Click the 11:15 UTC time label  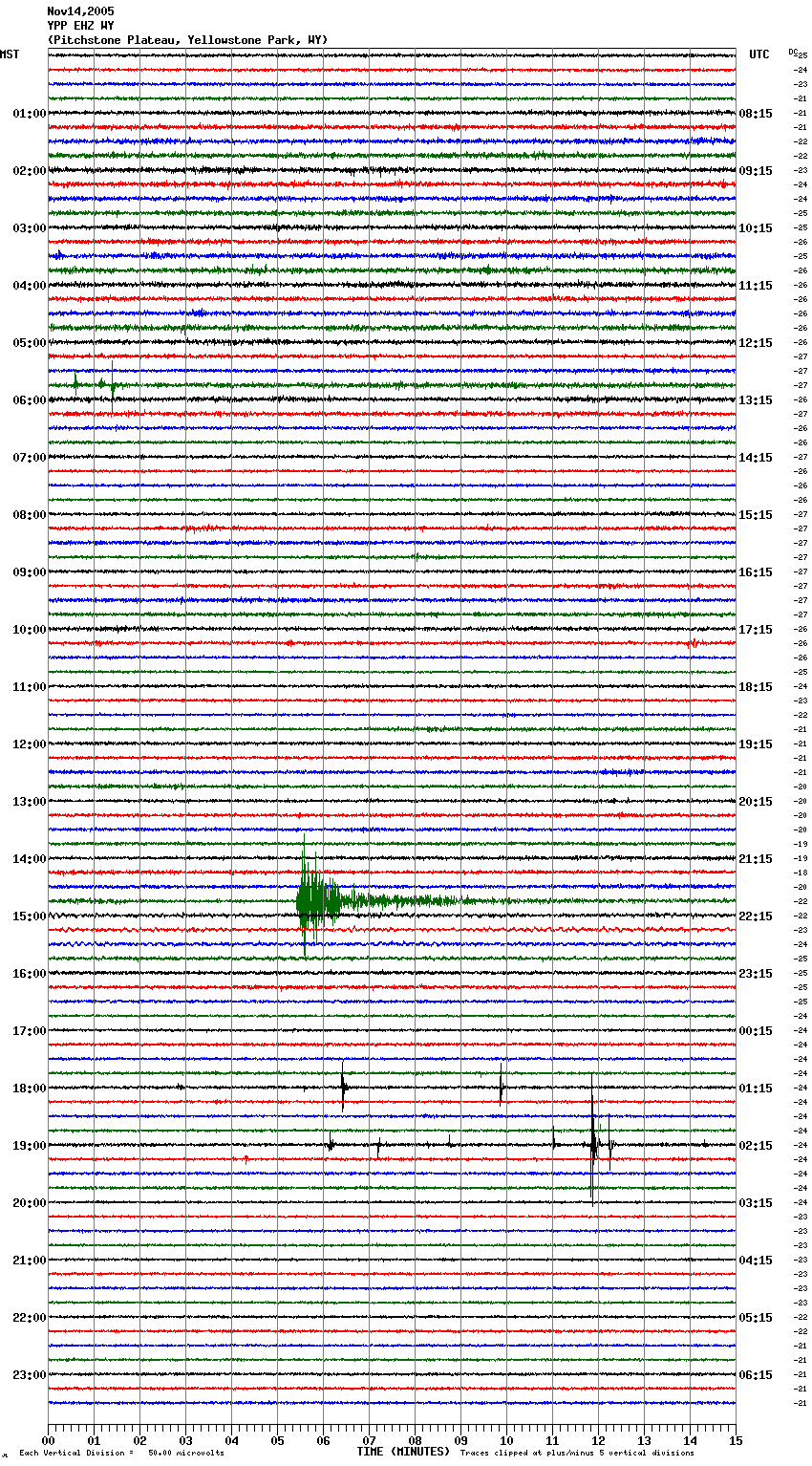click(756, 286)
